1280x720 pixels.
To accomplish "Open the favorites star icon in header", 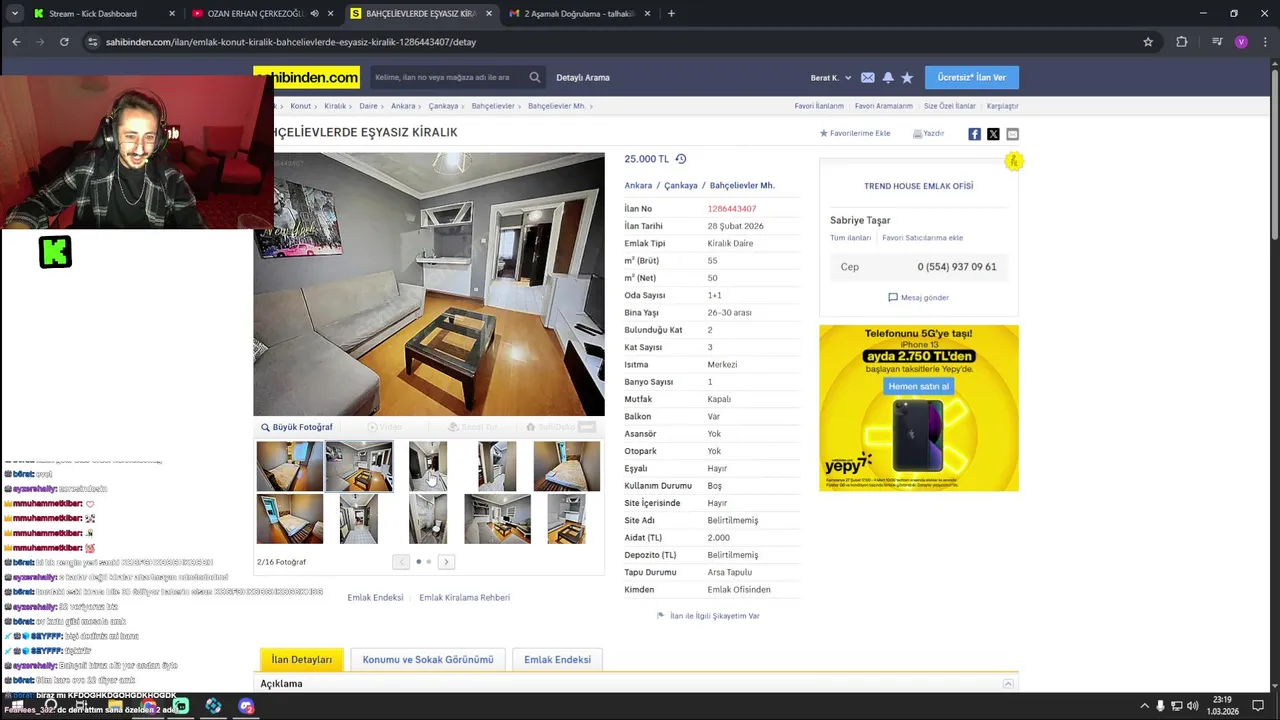I will tap(907, 78).
